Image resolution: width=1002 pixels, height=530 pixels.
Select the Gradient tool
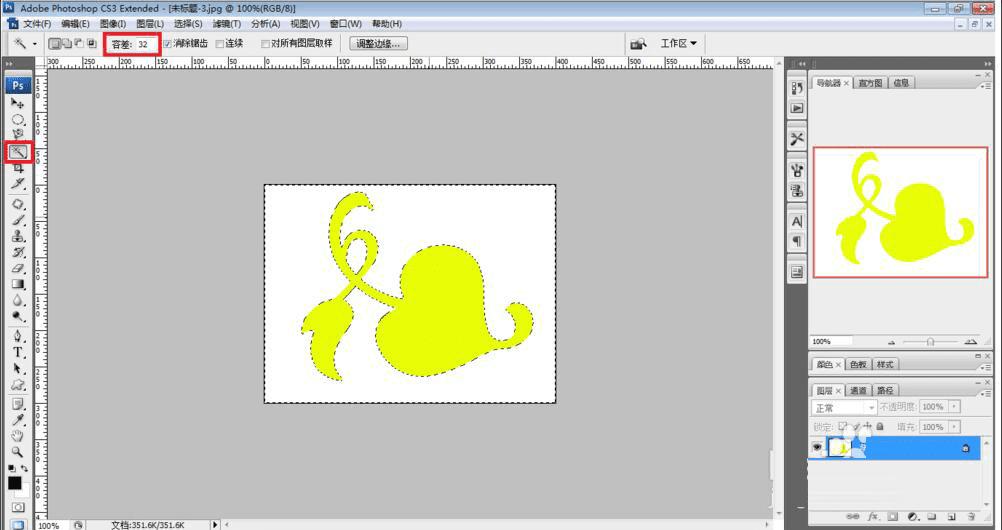click(17, 284)
